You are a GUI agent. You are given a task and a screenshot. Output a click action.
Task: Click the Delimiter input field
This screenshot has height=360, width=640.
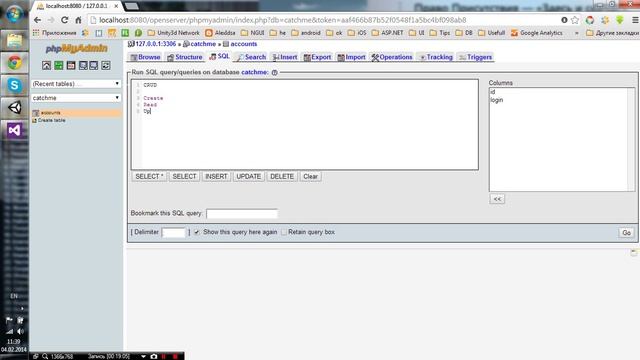(174, 232)
